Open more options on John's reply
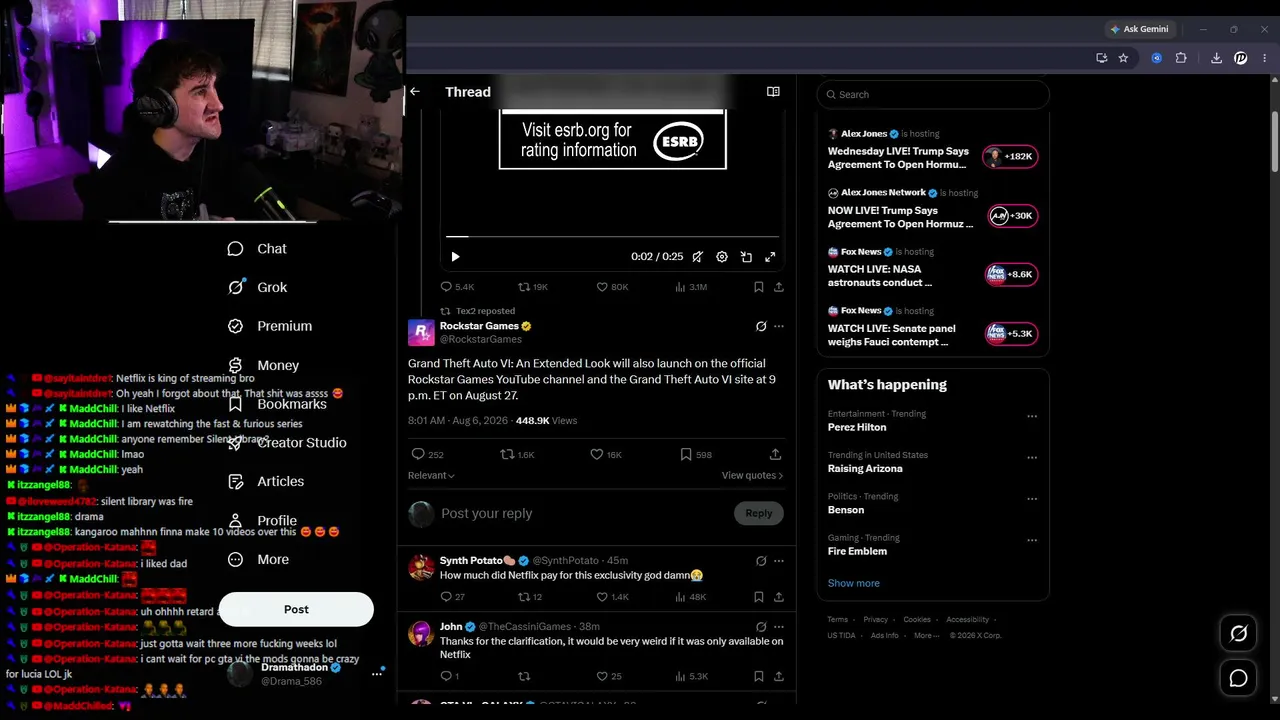Image resolution: width=1280 pixels, height=720 pixels. point(779,627)
